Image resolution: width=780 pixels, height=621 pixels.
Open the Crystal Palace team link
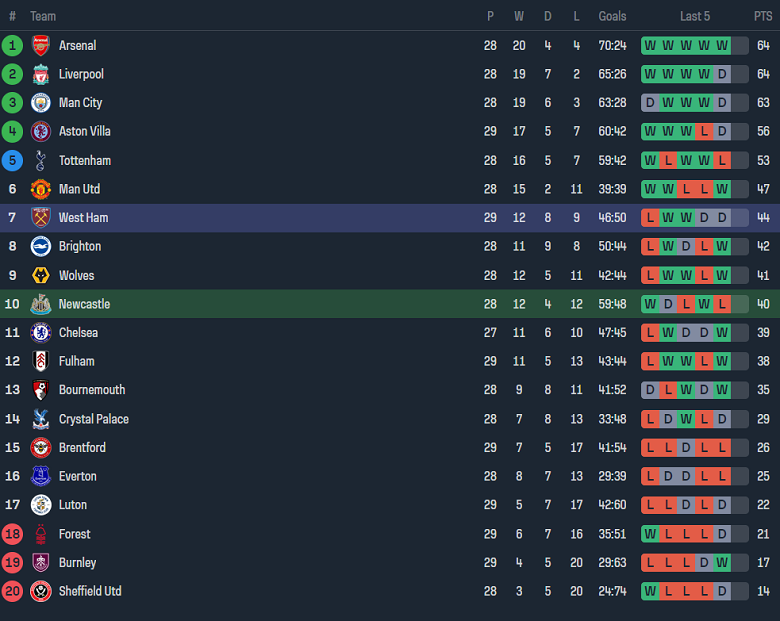tap(93, 419)
